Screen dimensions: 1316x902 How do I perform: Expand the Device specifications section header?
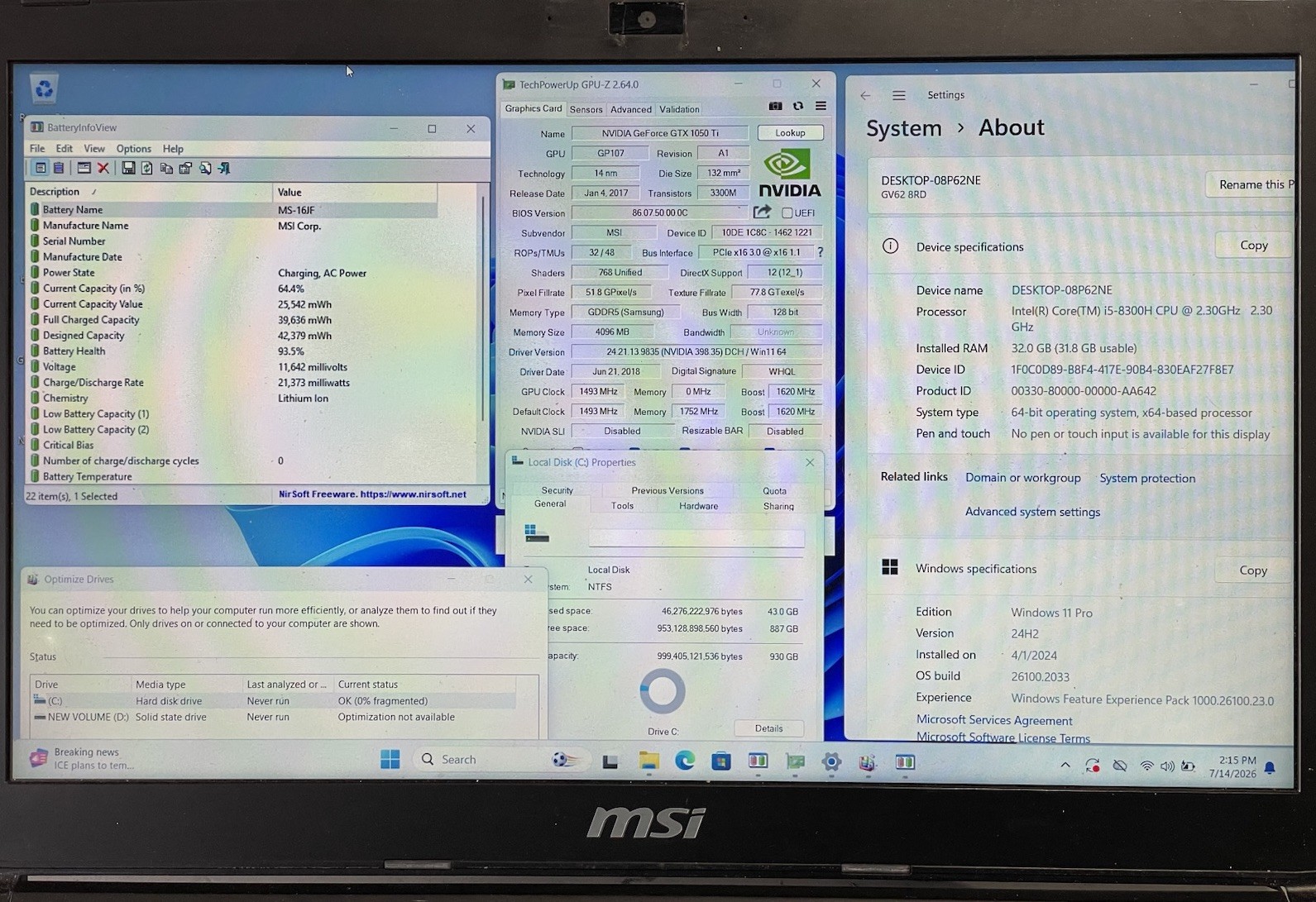point(969,246)
